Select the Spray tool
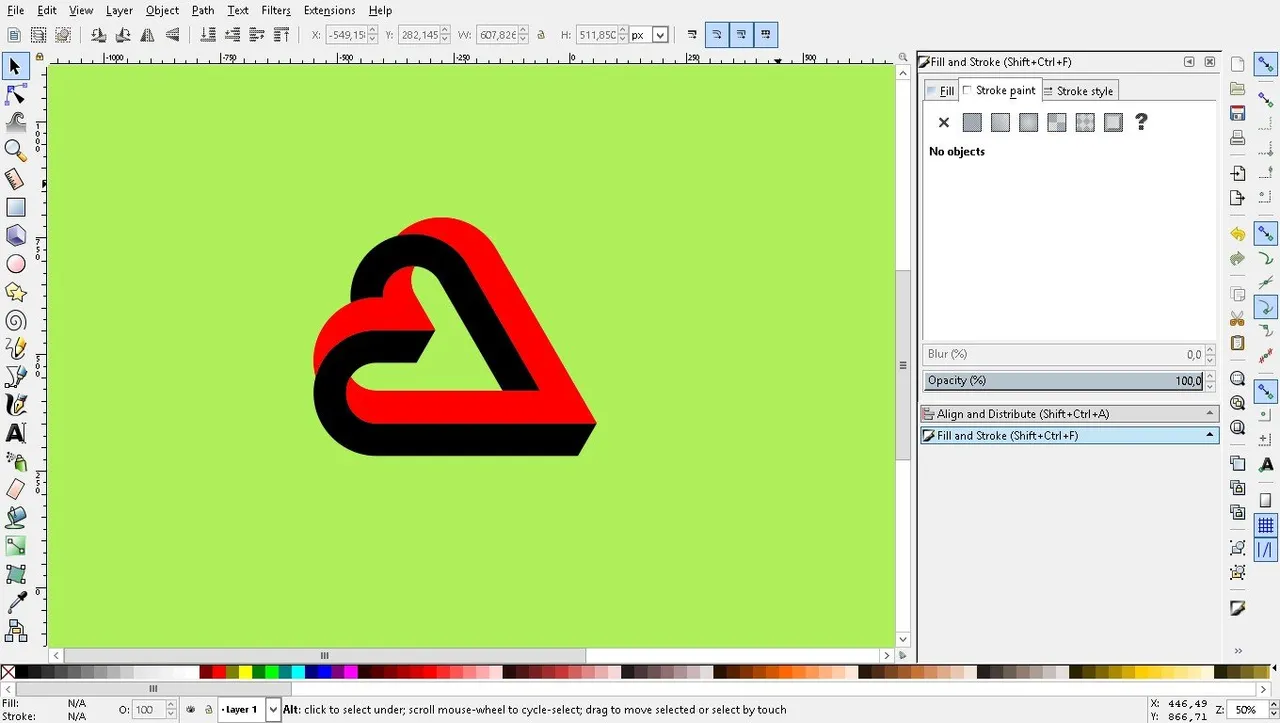Viewport: 1280px width, 723px height. click(16, 461)
